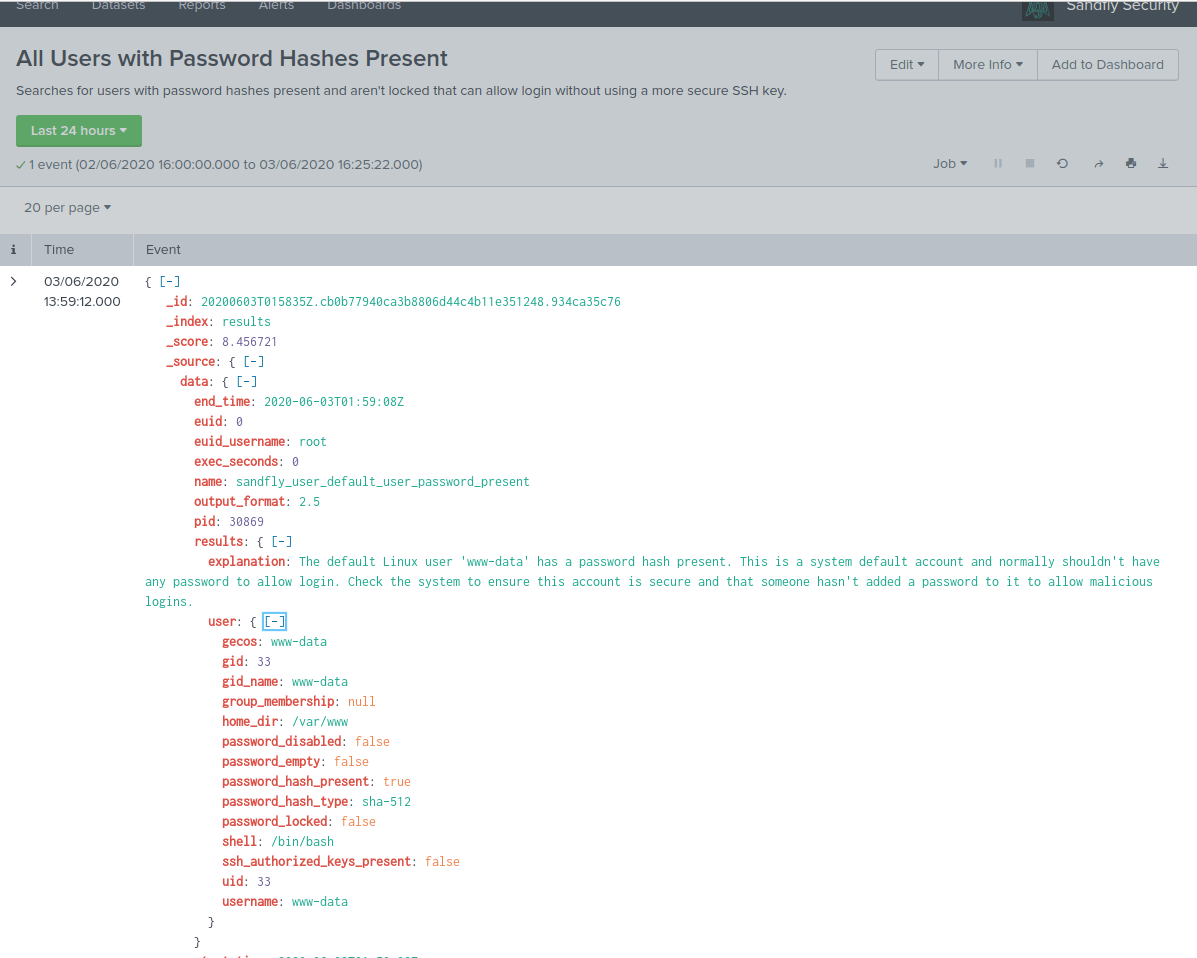Viewport: 1197px width, 958px height.
Task: Click the uid value 33
Action: 264,882
